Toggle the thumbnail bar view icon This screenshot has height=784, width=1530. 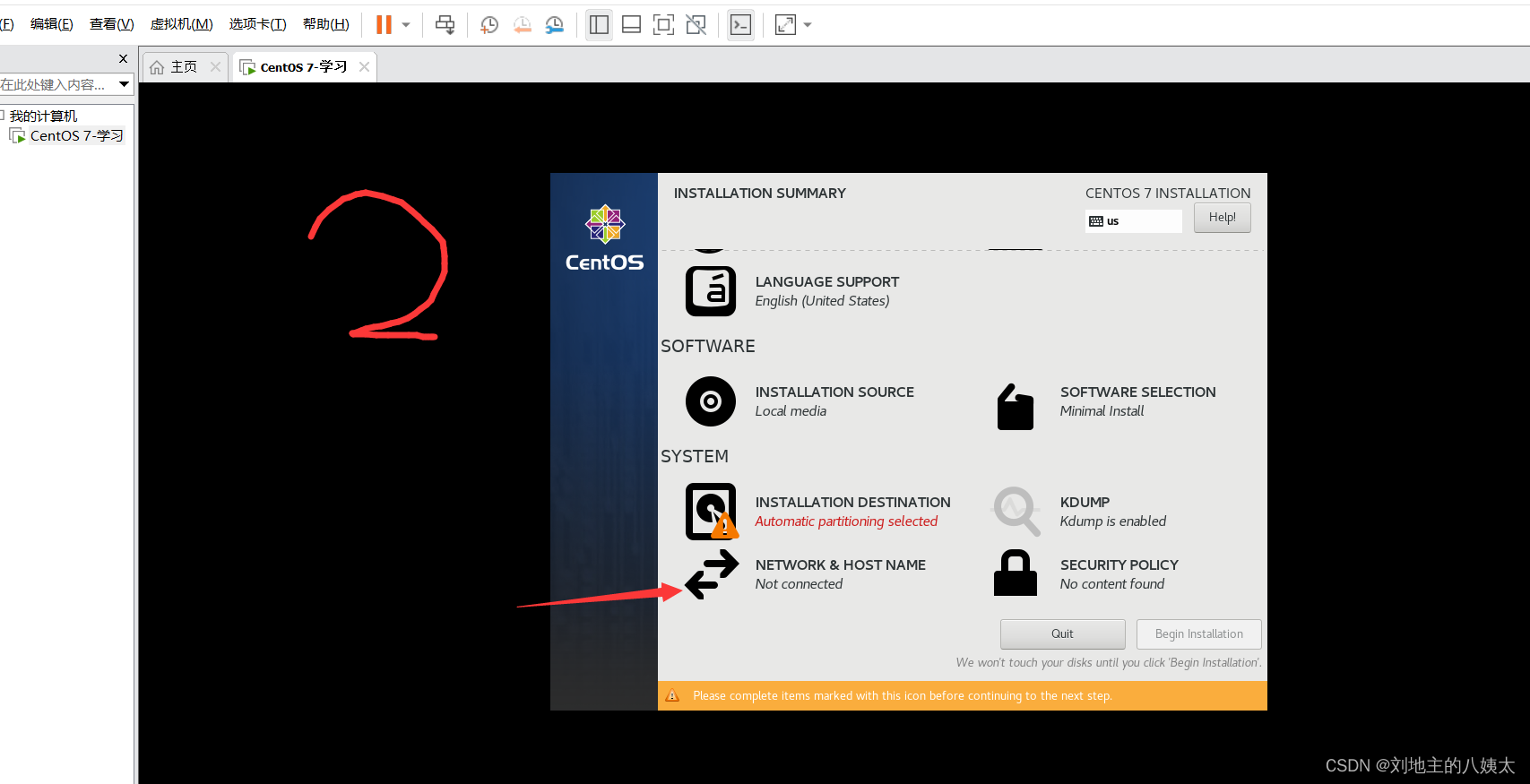point(631,25)
